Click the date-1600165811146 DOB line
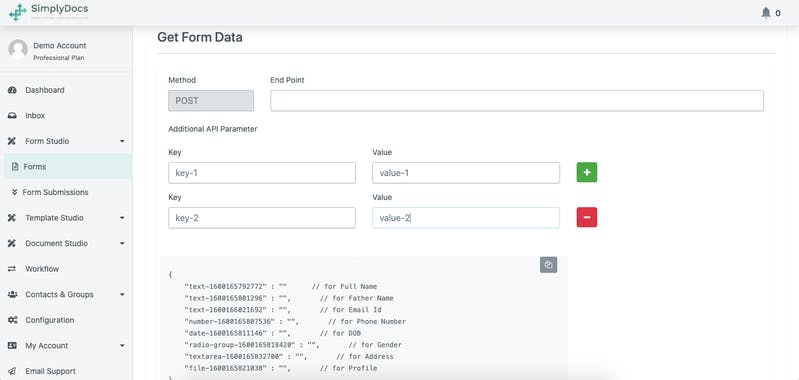Screen dimensions: 799x380 coord(273,333)
